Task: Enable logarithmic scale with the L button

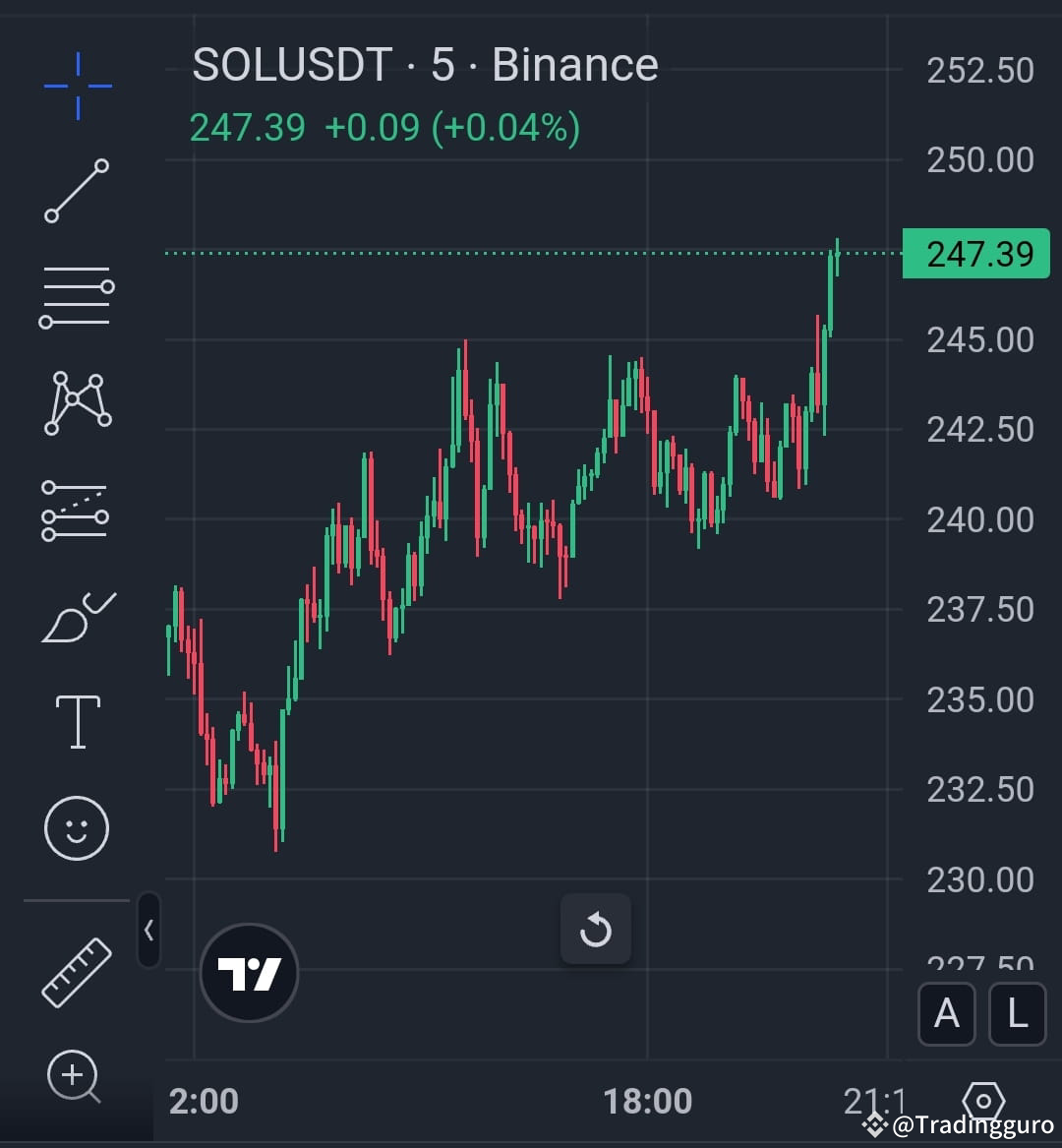Action: 1017,1014
